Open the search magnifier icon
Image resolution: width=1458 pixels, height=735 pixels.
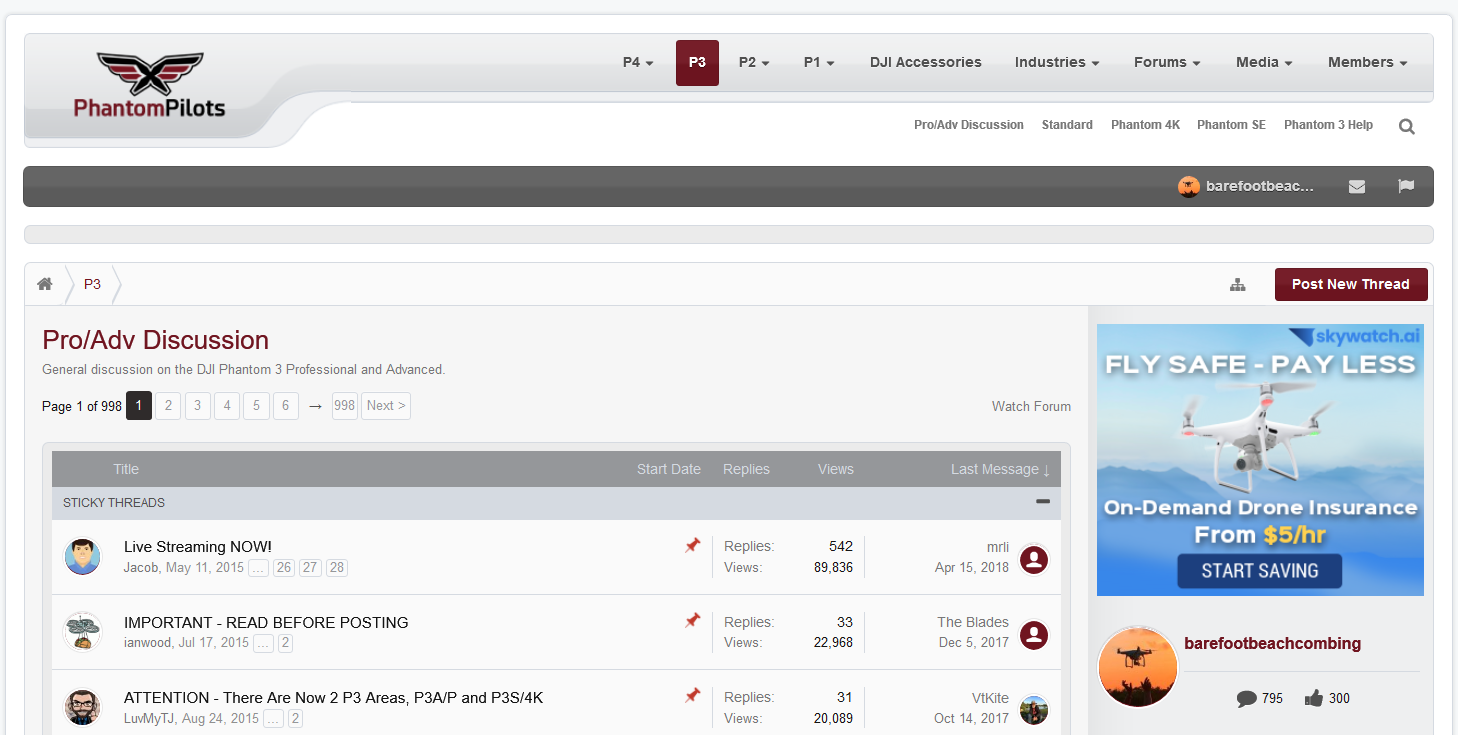coord(1407,126)
